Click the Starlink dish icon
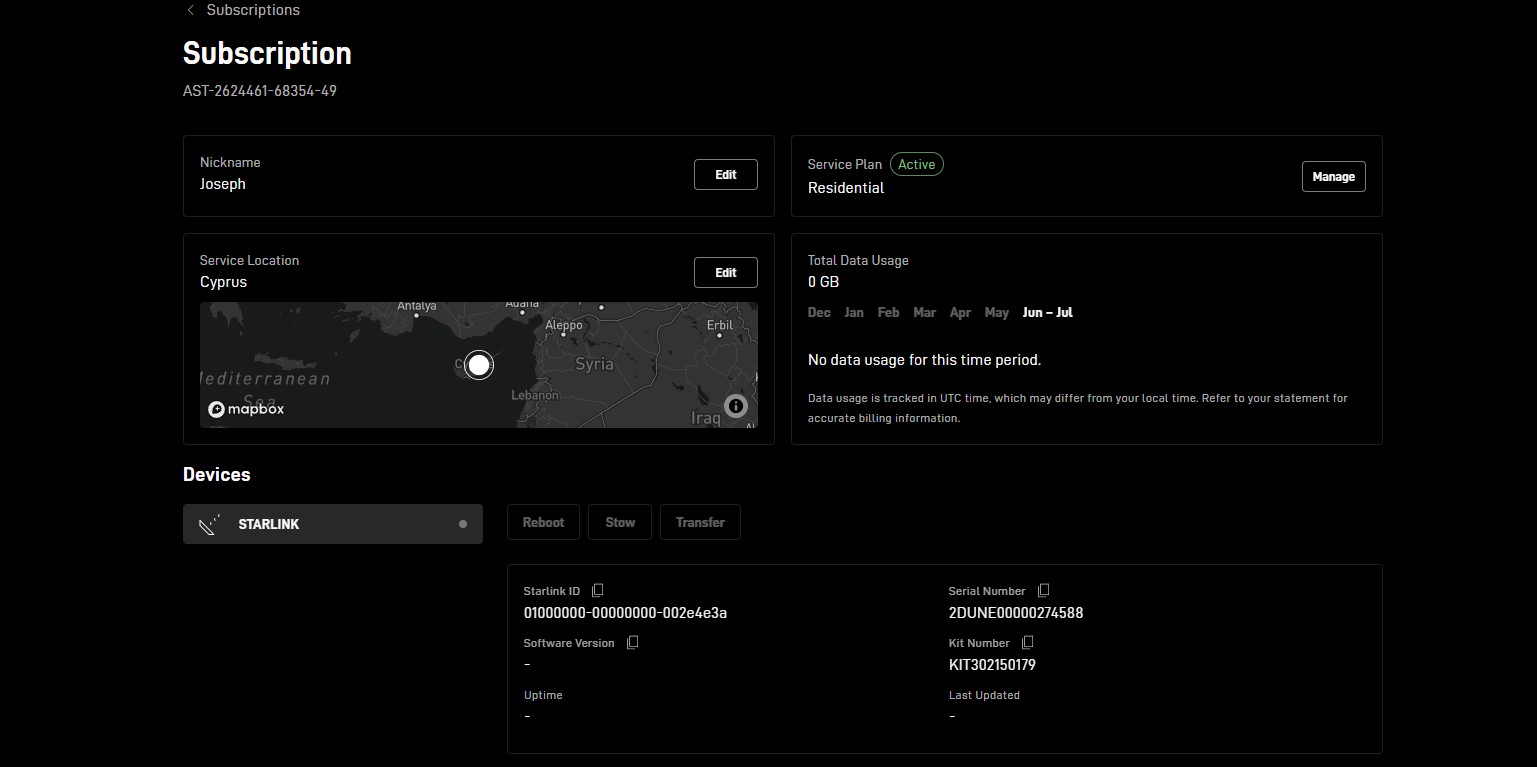This screenshot has height=767, width=1537. point(209,524)
